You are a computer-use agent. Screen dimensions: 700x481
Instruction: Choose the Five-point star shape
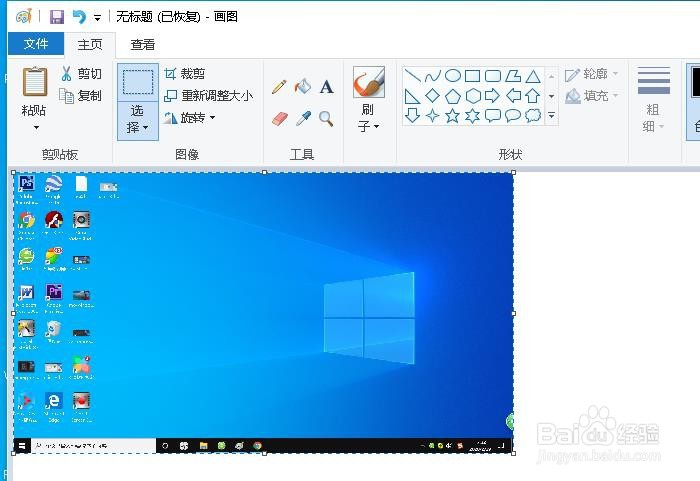tap(452, 116)
